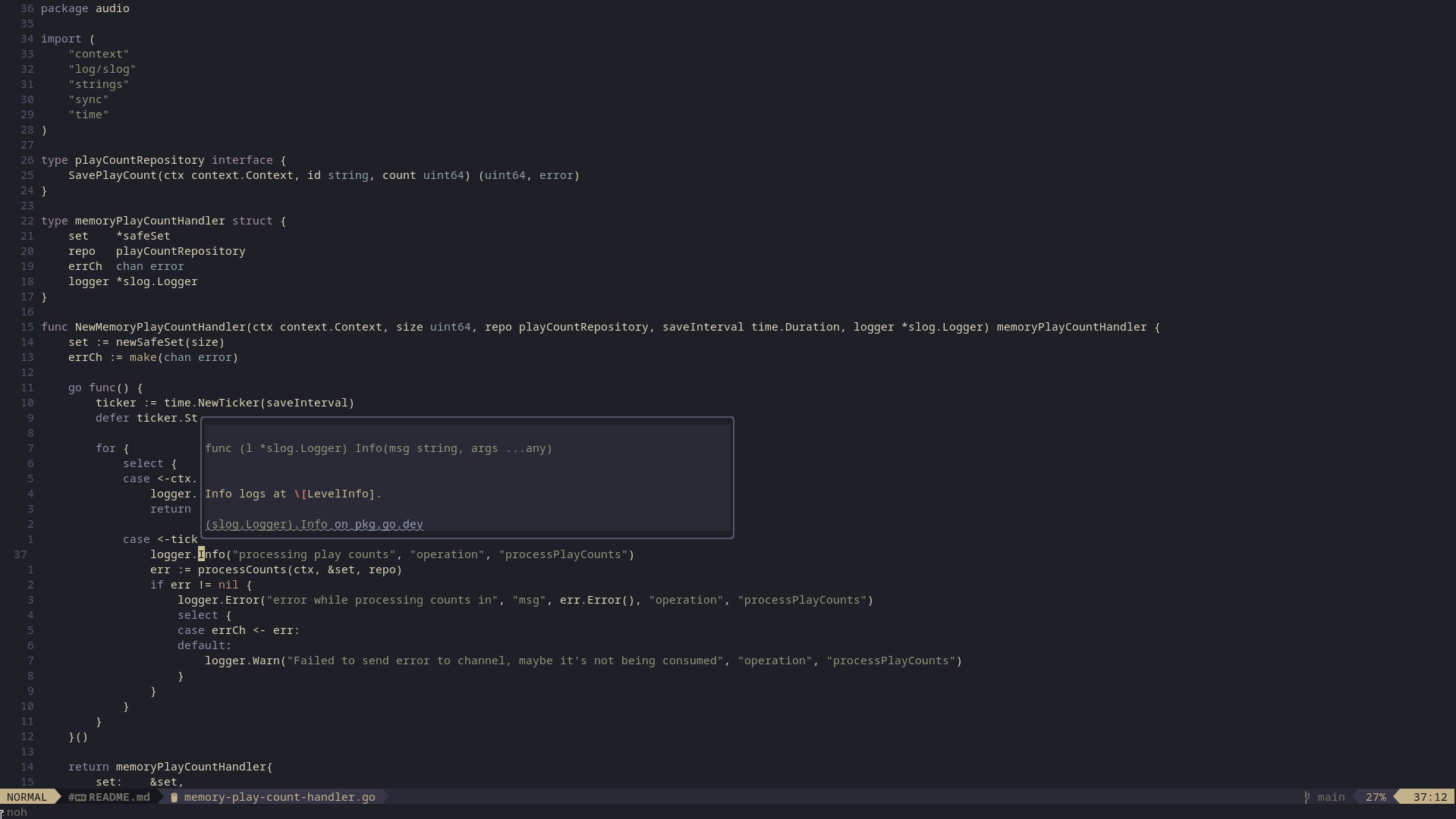Click 'newSafeSet(size)' call
1456x819 pixels.
point(170,342)
